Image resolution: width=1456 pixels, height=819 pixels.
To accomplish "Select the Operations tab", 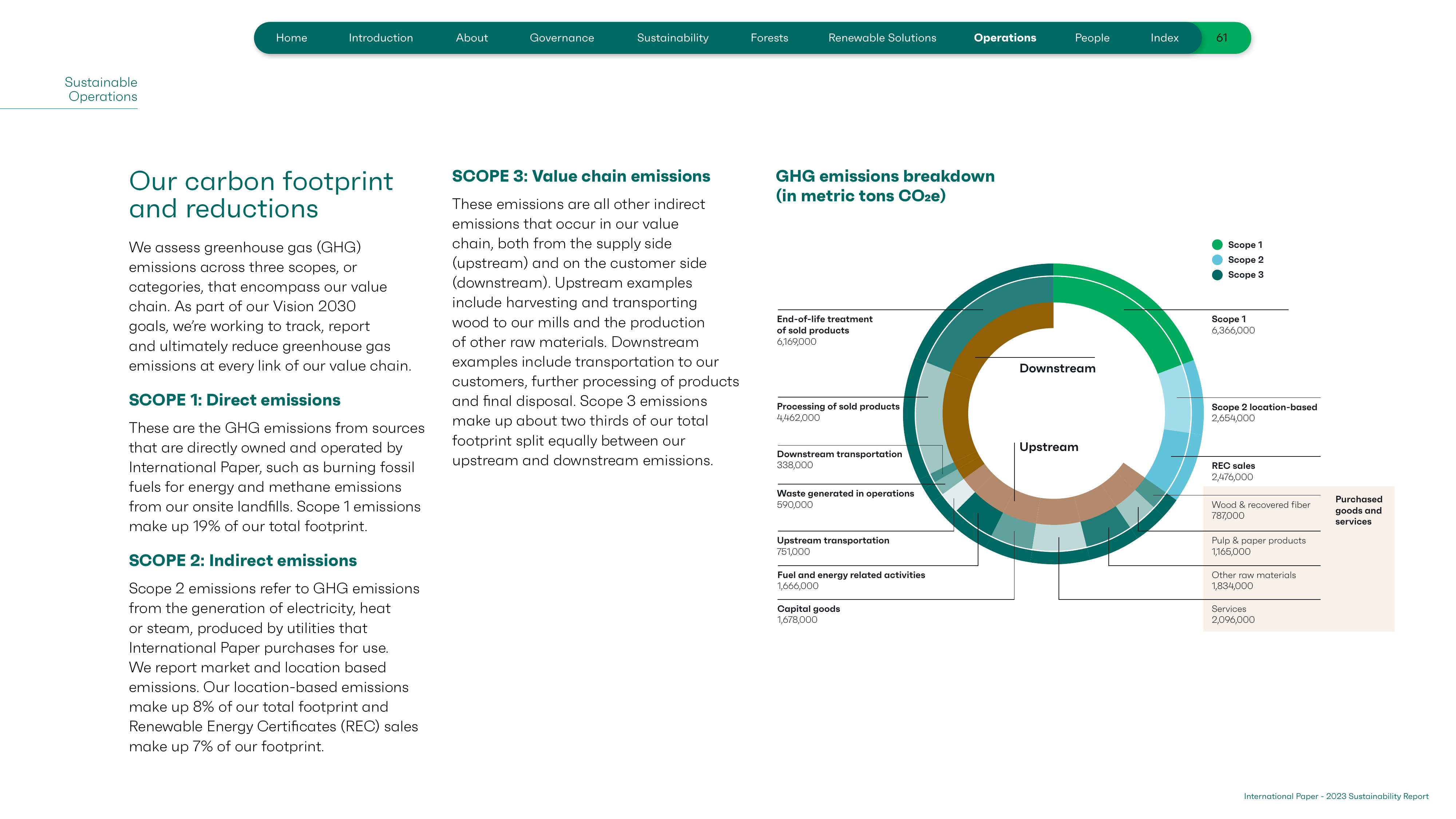I will coord(1004,38).
